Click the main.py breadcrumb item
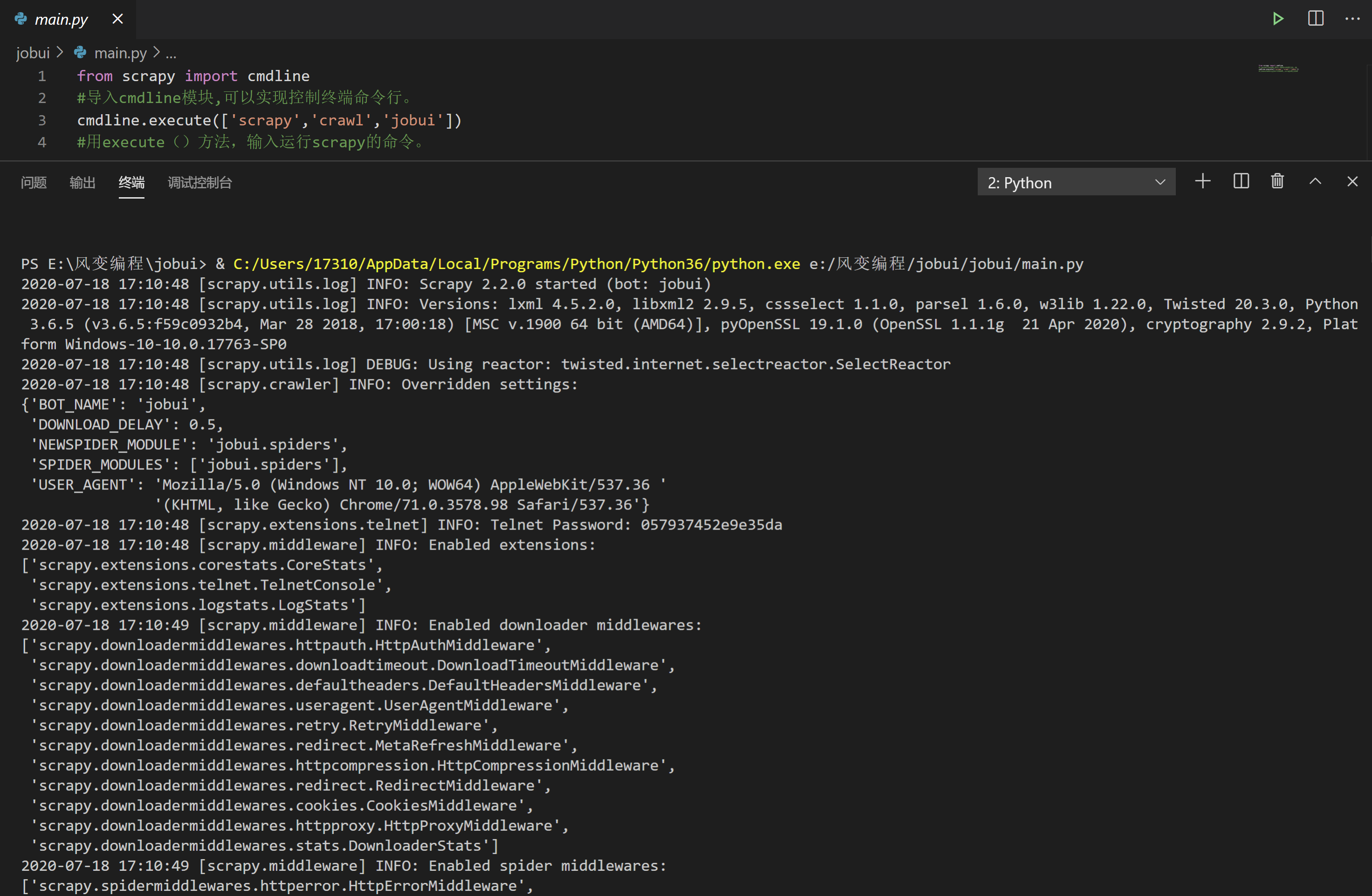The height and width of the screenshot is (896, 1372). click(121, 53)
